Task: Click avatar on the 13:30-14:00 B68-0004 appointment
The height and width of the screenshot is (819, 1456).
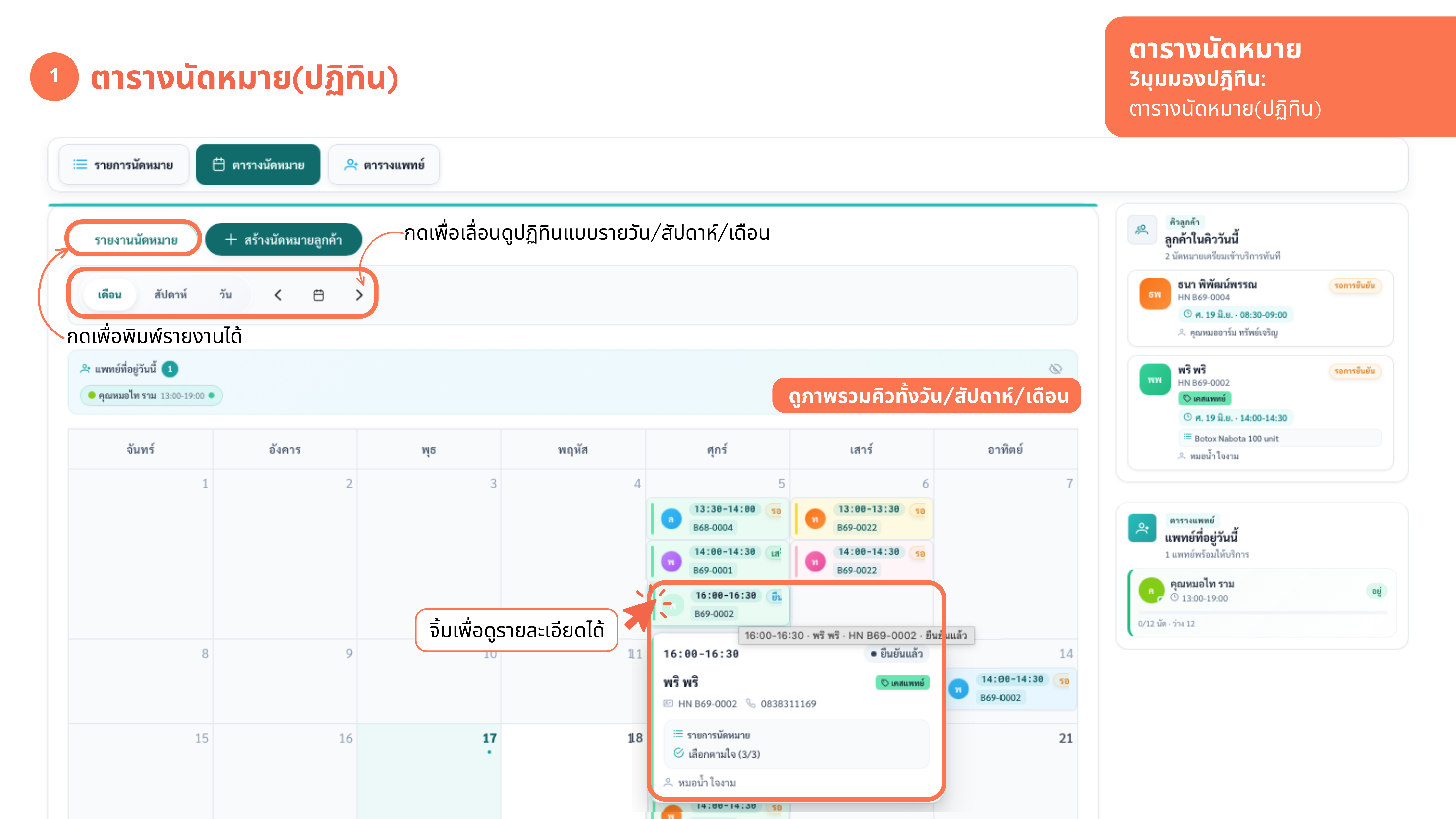Action: (671, 519)
